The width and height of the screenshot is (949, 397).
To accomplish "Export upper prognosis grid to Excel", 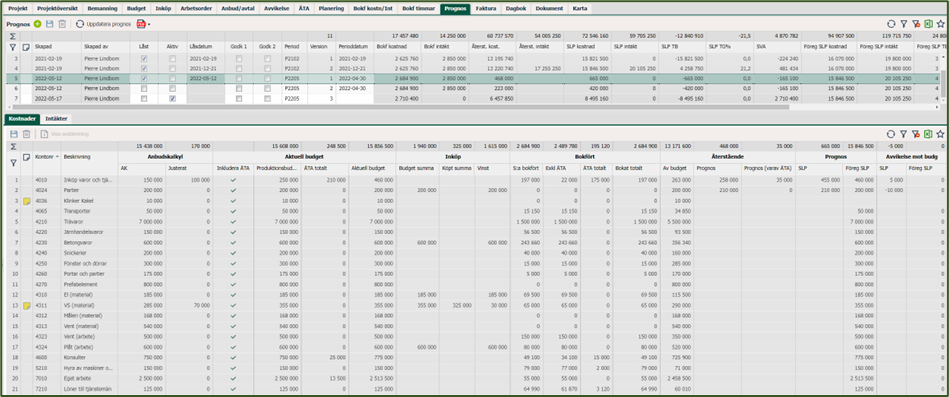I will (x=928, y=24).
